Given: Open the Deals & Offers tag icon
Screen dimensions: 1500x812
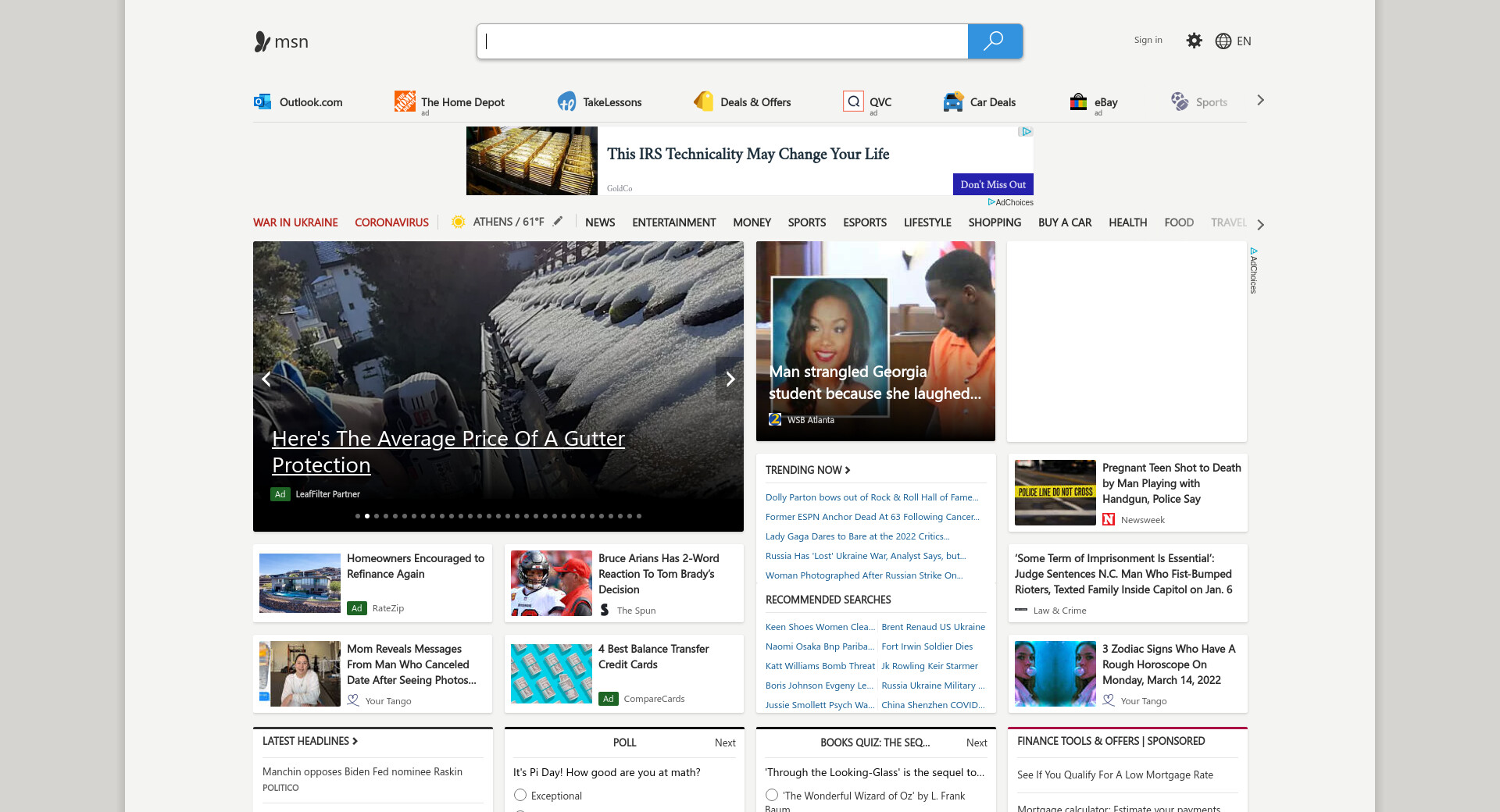Looking at the screenshot, I should click(704, 101).
